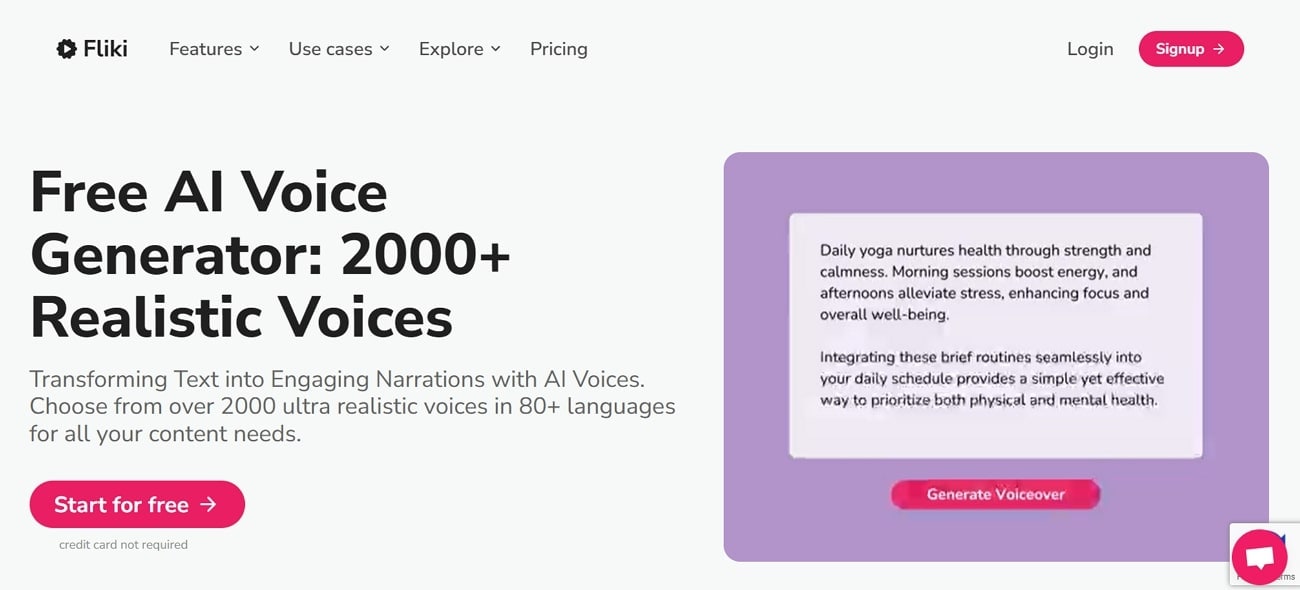Go to the Pricing page

[559, 49]
